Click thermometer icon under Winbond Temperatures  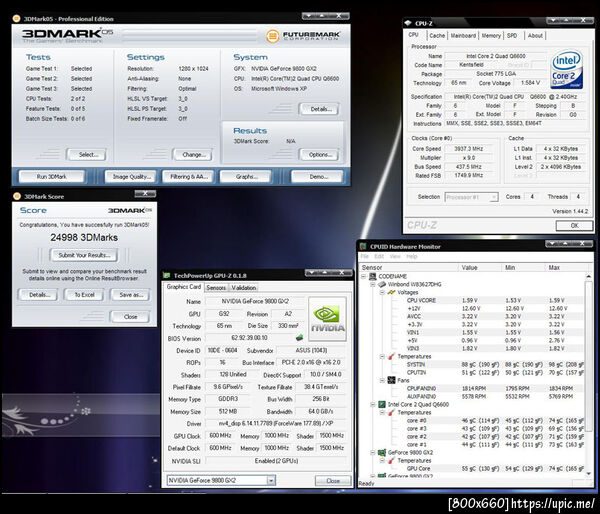click(391, 356)
